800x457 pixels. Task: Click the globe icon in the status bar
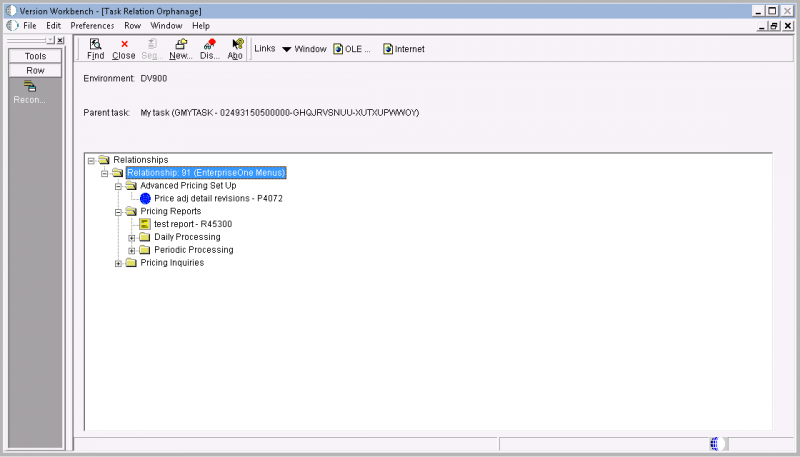pos(714,444)
